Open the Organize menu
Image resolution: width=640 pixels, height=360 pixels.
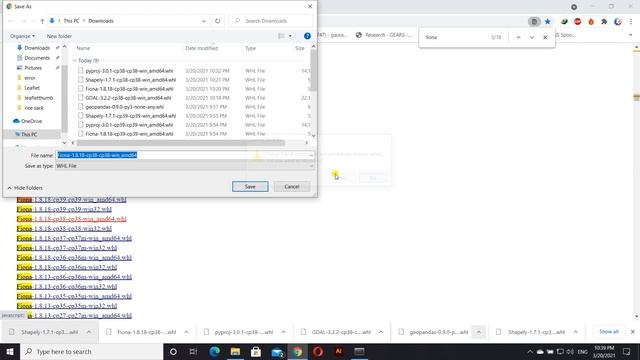[22, 36]
